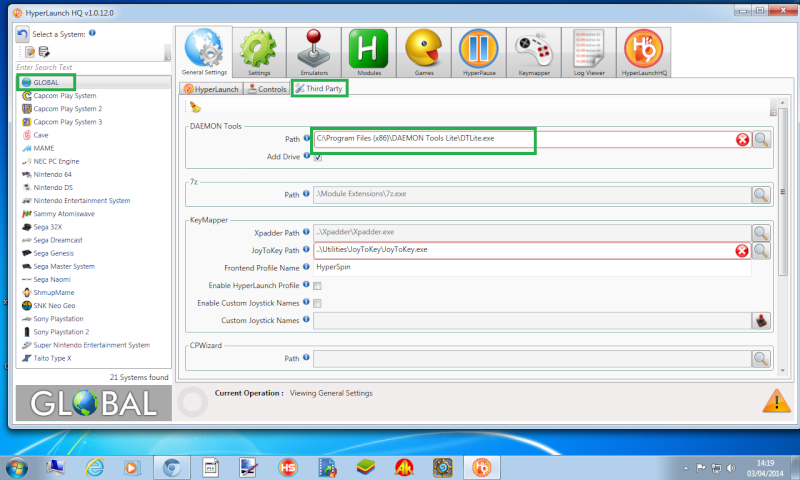This screenshot has width=800, height=480.
Task: Click the systems database icon
Action: tap(44, 52)
